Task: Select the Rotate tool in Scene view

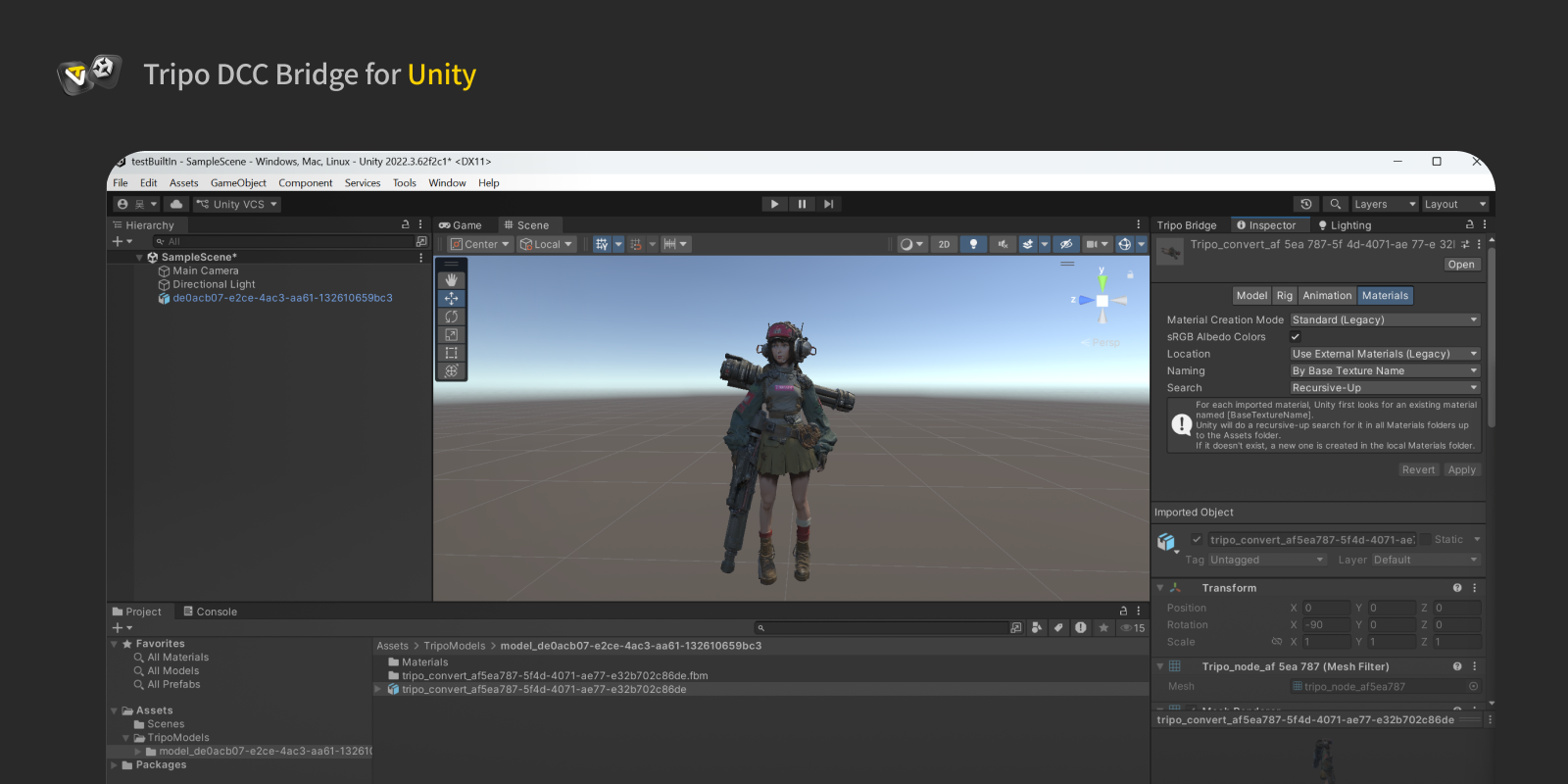Action: coord(451,317)
